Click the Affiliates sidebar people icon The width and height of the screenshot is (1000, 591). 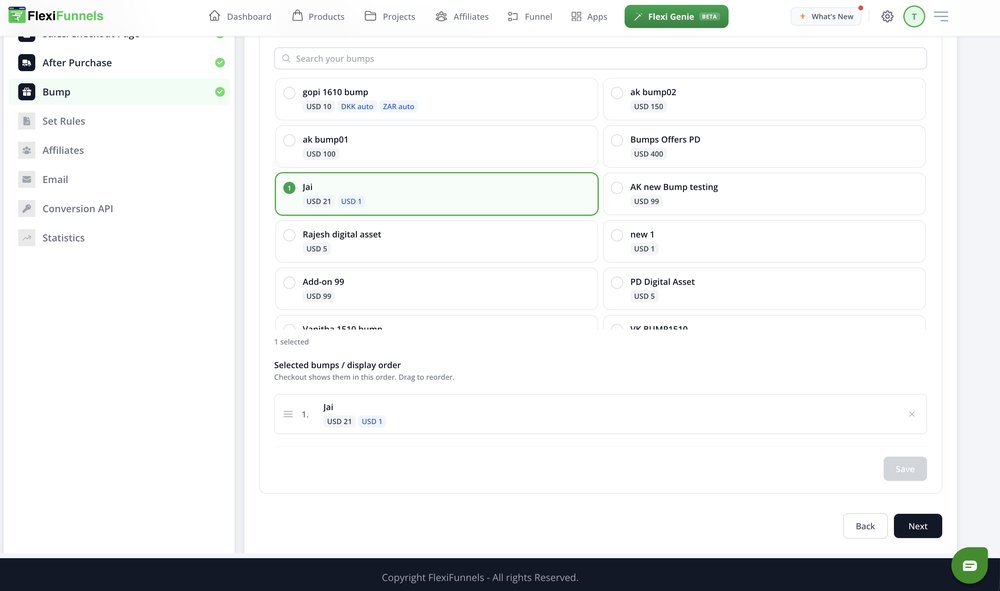(27, 150)
